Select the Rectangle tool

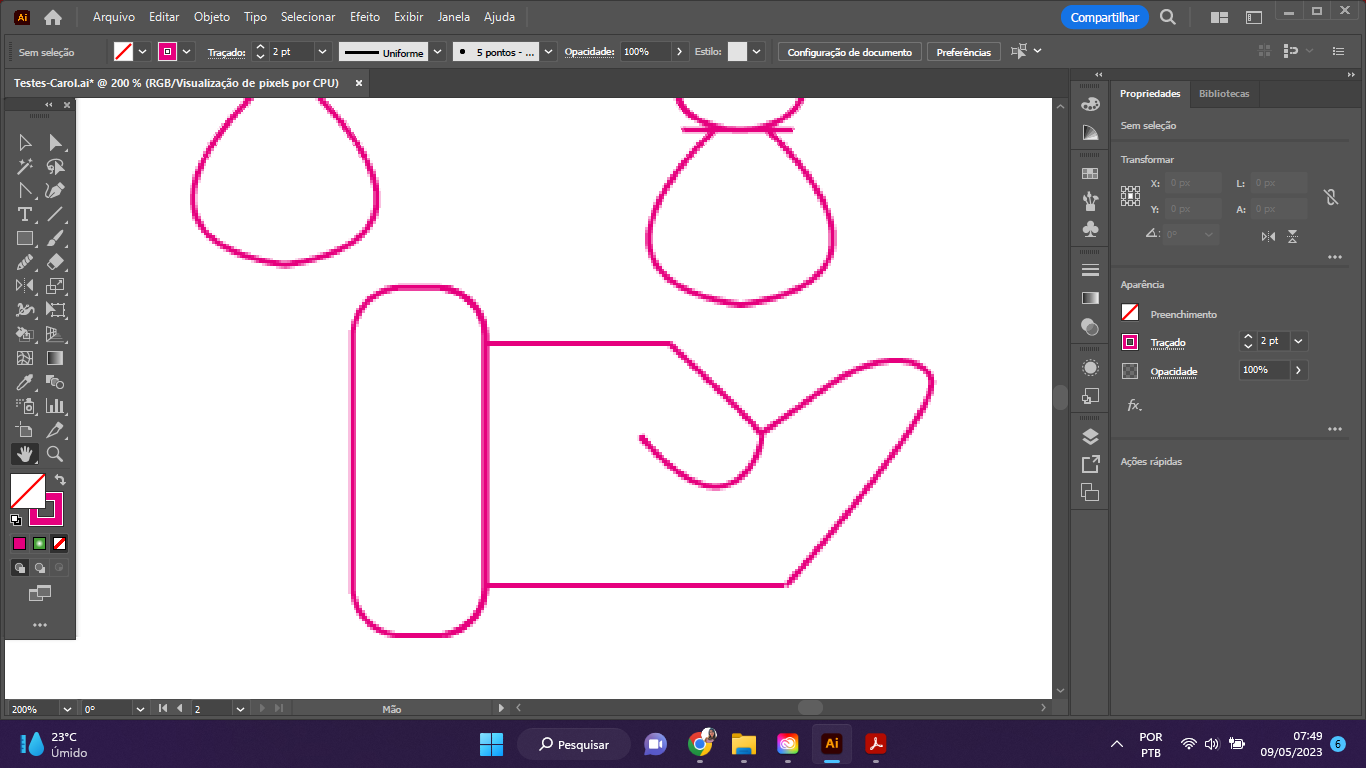[x=25, y=238]
